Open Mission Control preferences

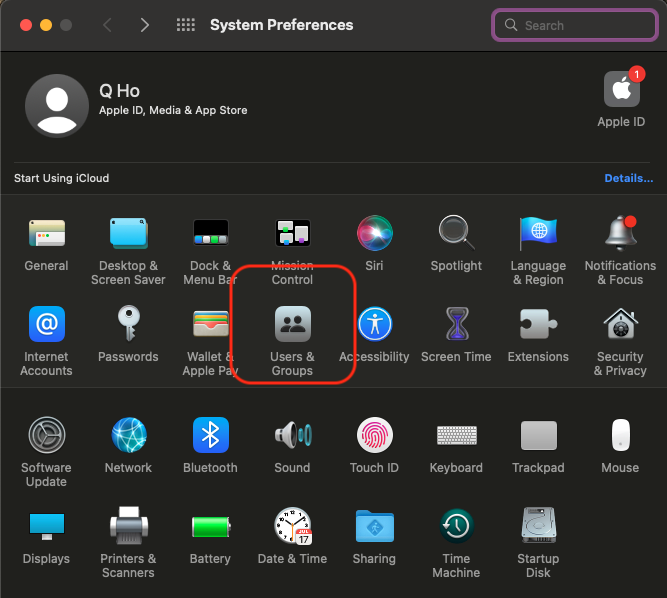293,233
